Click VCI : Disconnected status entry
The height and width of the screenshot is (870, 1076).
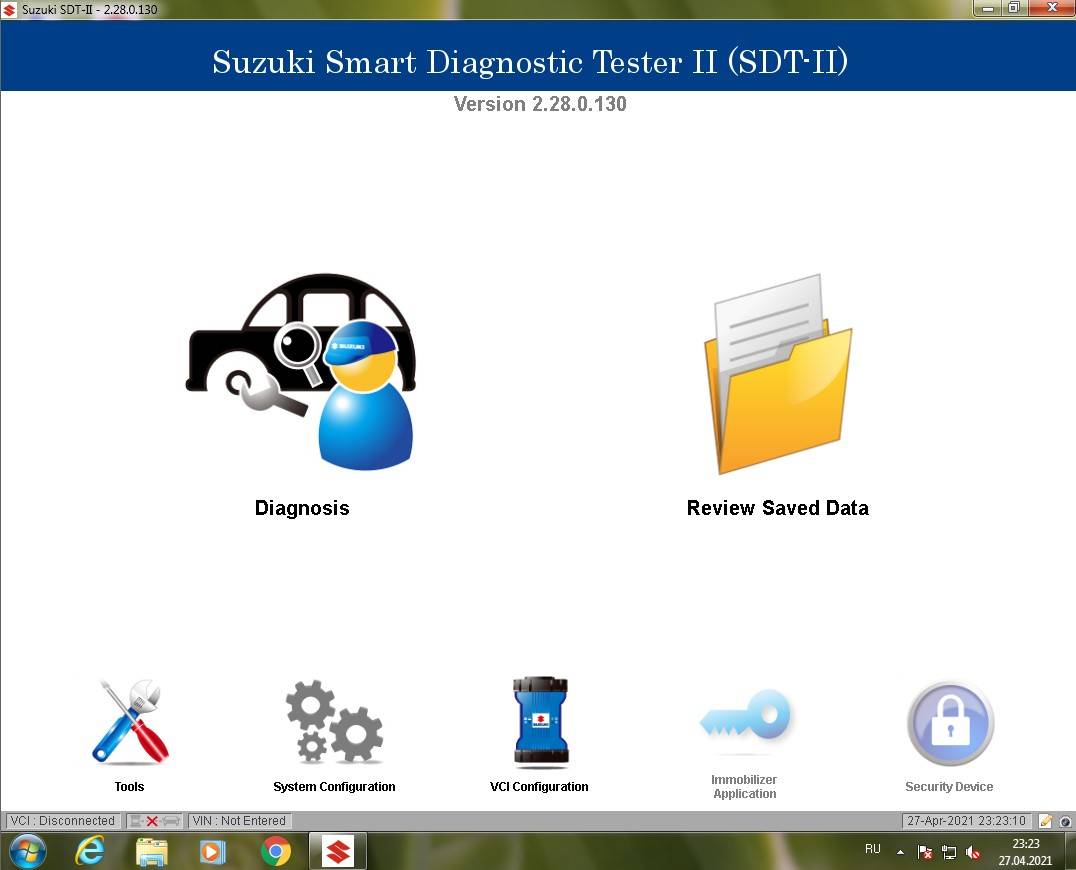[63, 821]
